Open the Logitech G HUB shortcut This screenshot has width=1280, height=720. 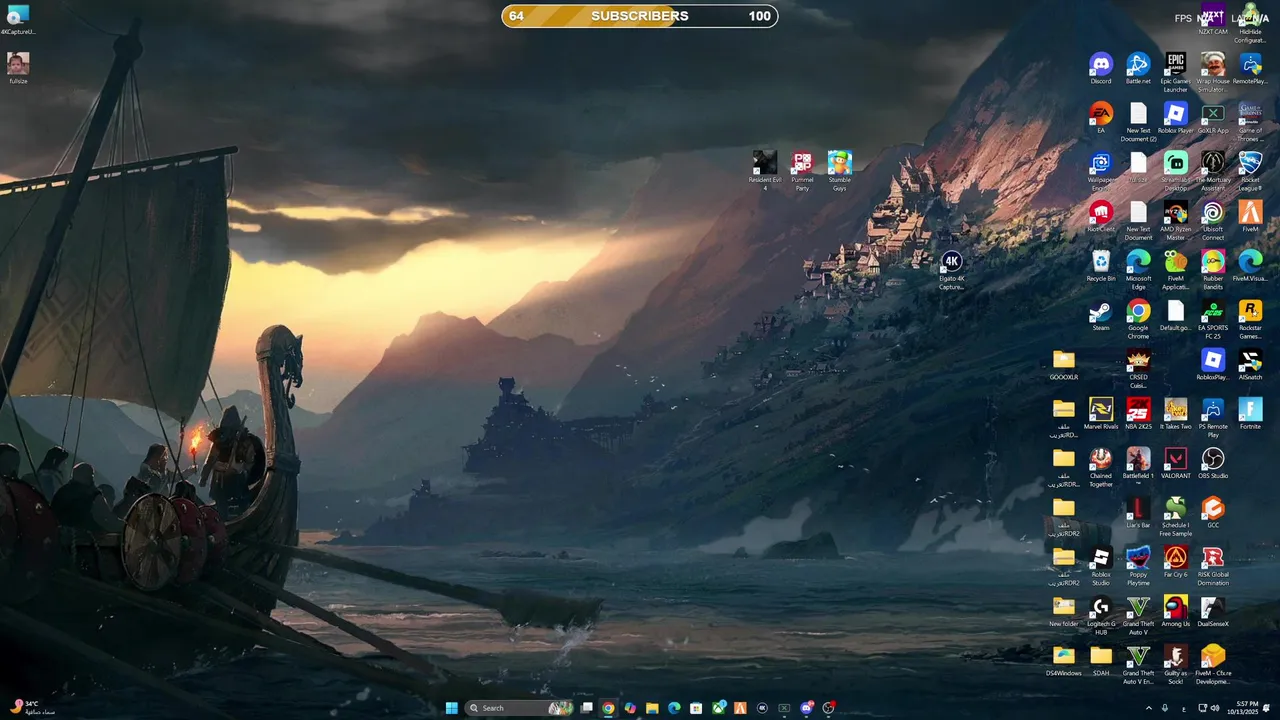(1101, 616)
